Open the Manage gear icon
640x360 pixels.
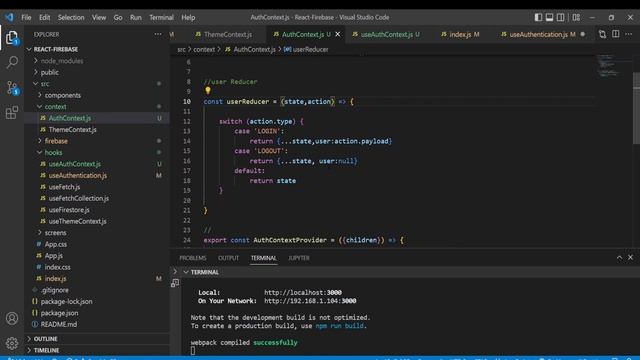[x=12, y=343]
